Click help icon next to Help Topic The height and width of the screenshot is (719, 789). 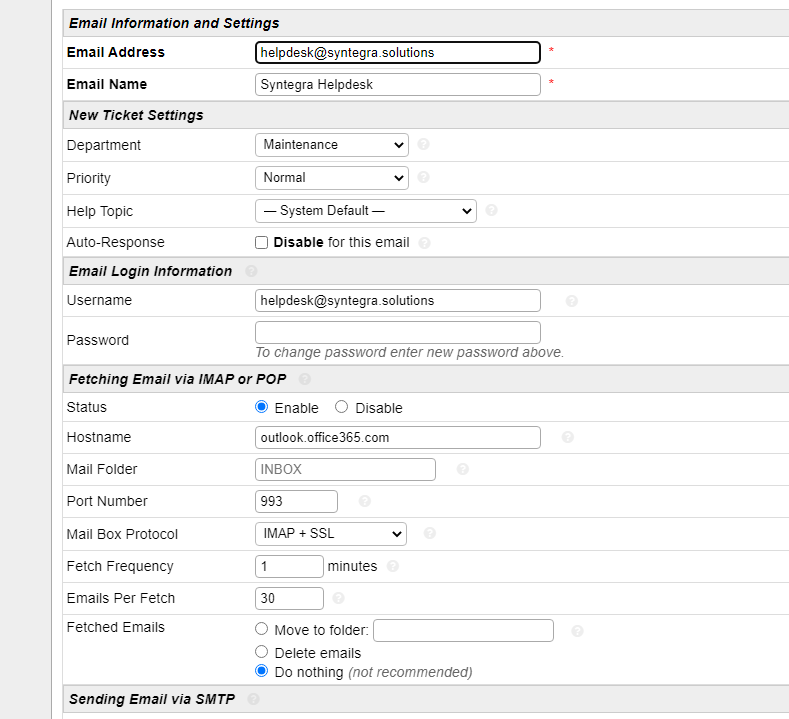[x=491, y=211]
